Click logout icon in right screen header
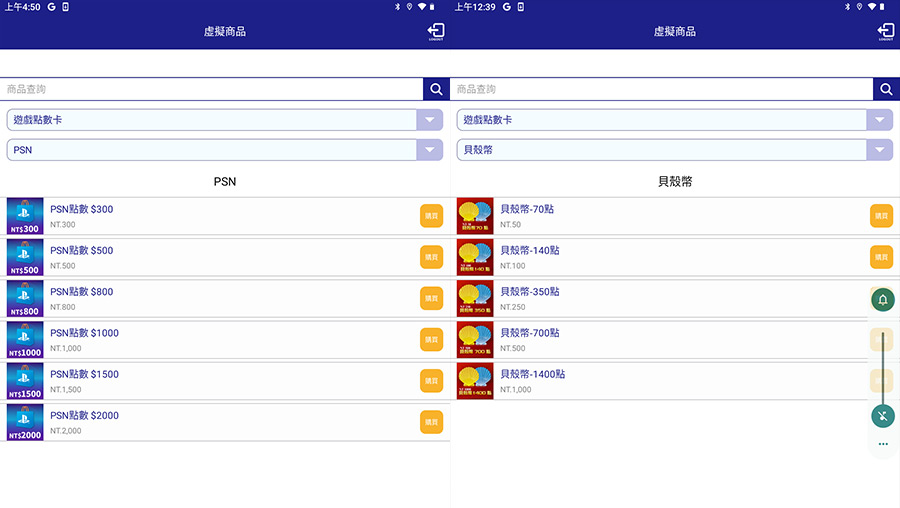 (886, 32)
